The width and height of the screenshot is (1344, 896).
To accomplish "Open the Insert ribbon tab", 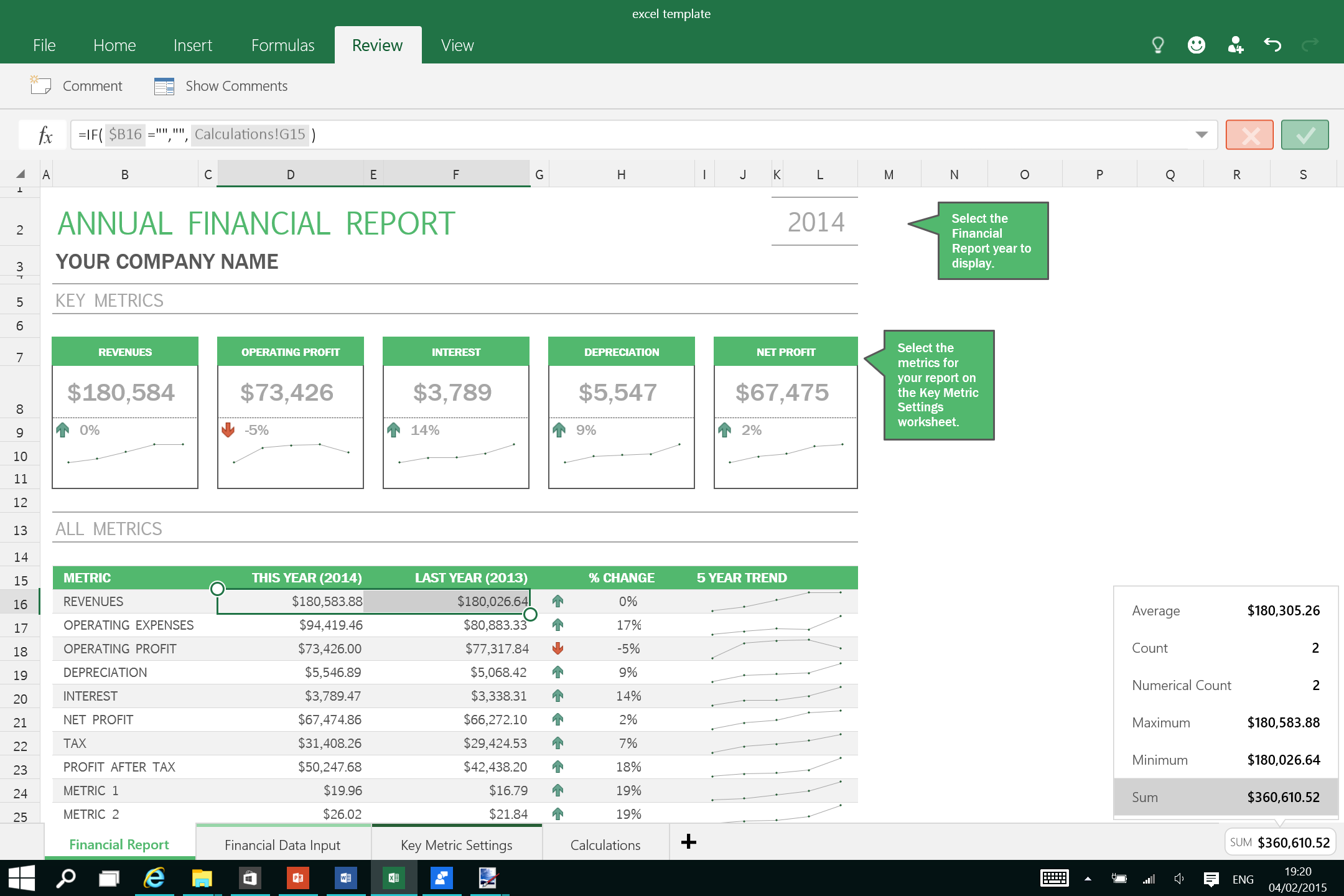I will pyautogui.click(x=193, y=45).
